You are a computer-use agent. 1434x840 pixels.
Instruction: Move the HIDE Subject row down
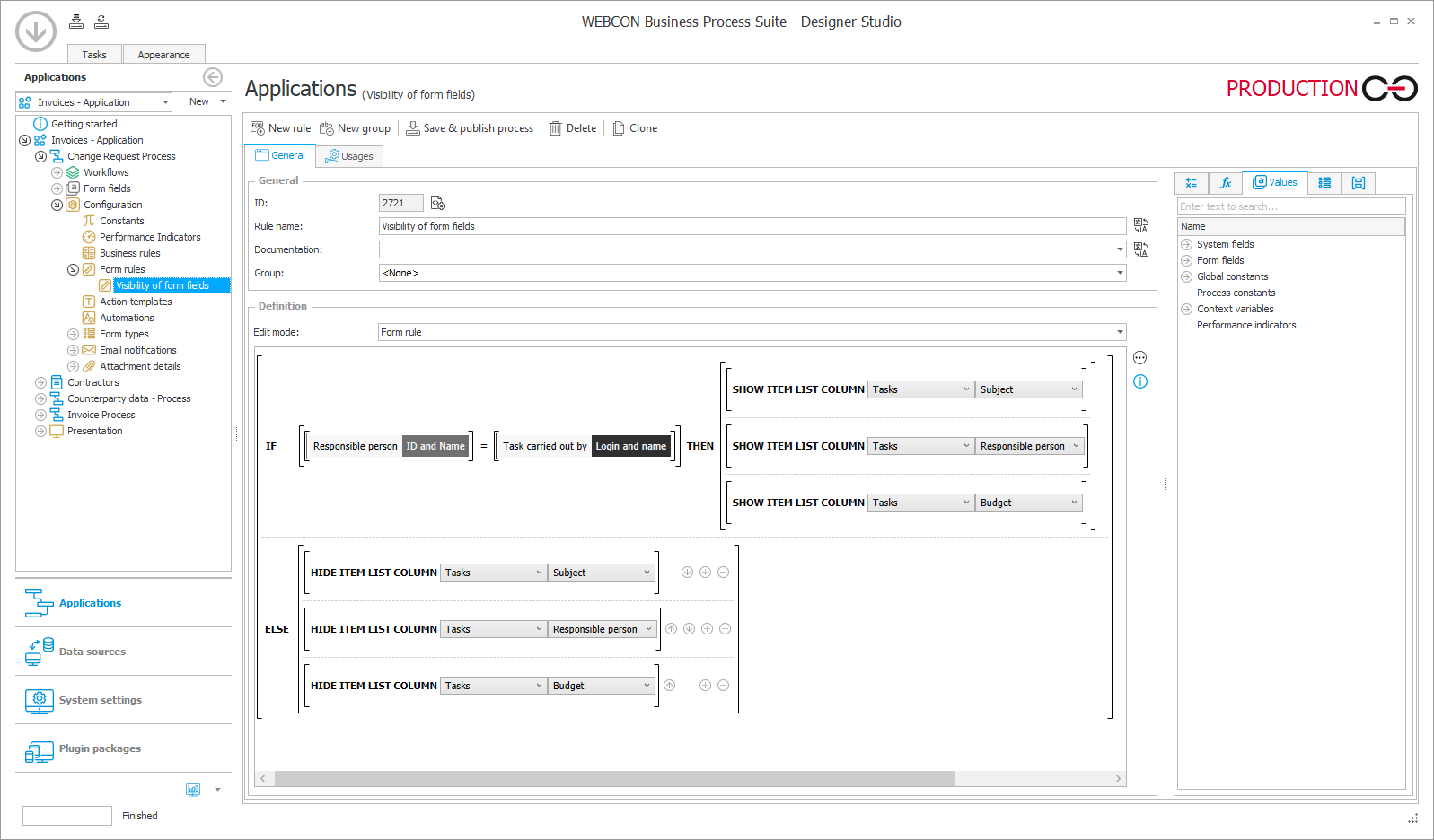point(687,572)
